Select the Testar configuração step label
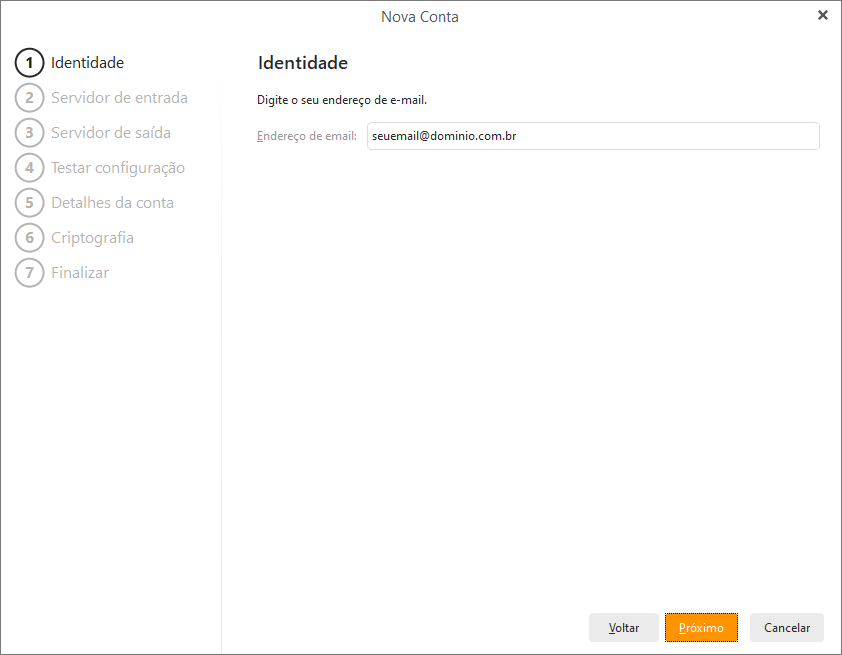Viewport: 842px width, 655px height. coord(118,168)
